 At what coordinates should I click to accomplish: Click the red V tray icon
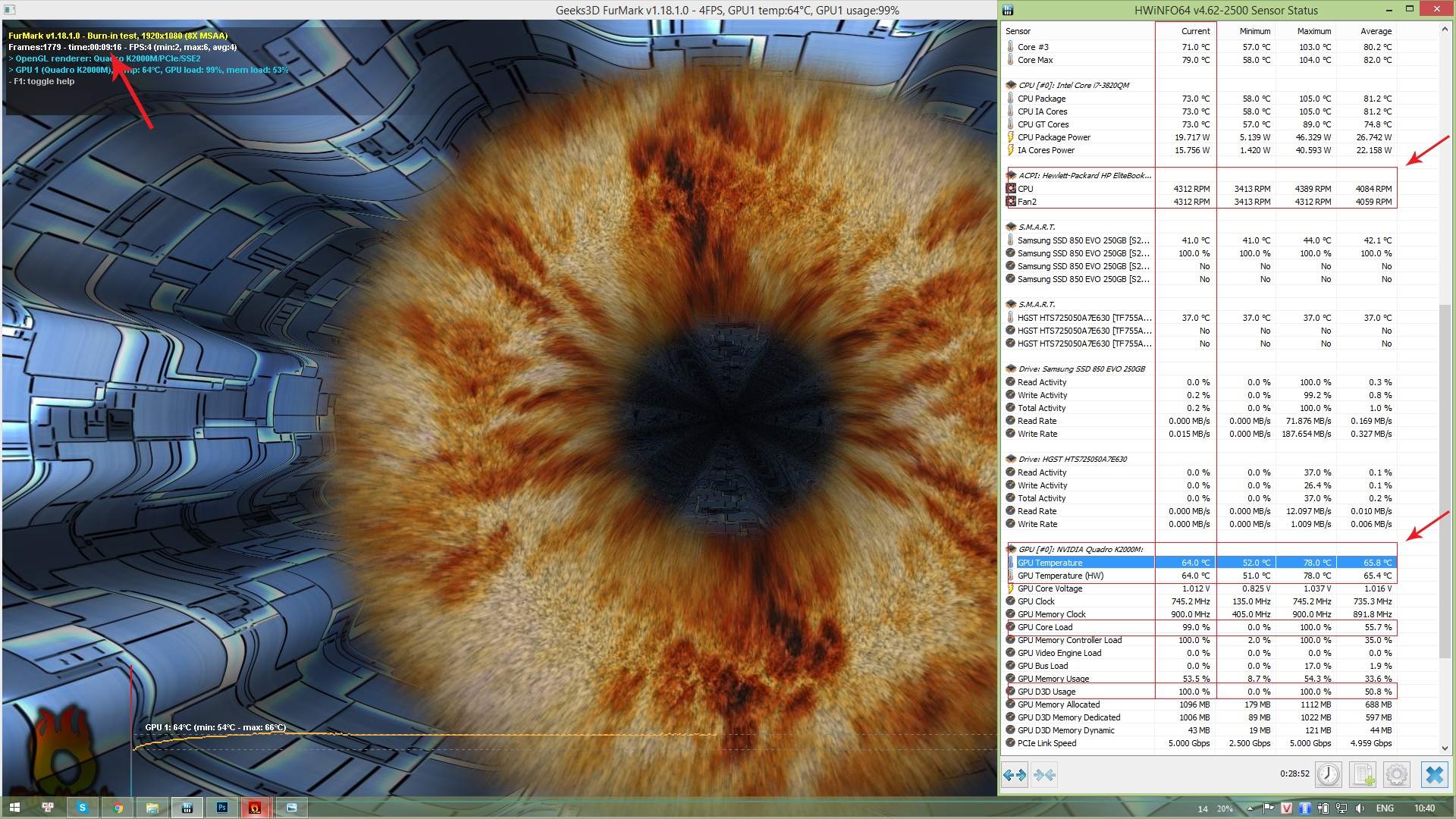[x=1286, y=808]
